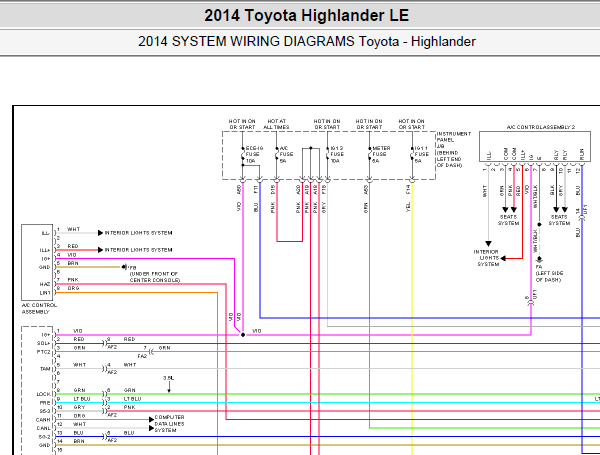Click the 'HOT AT ALL TIMES' label
600x455 pixels.
(276, 124)
